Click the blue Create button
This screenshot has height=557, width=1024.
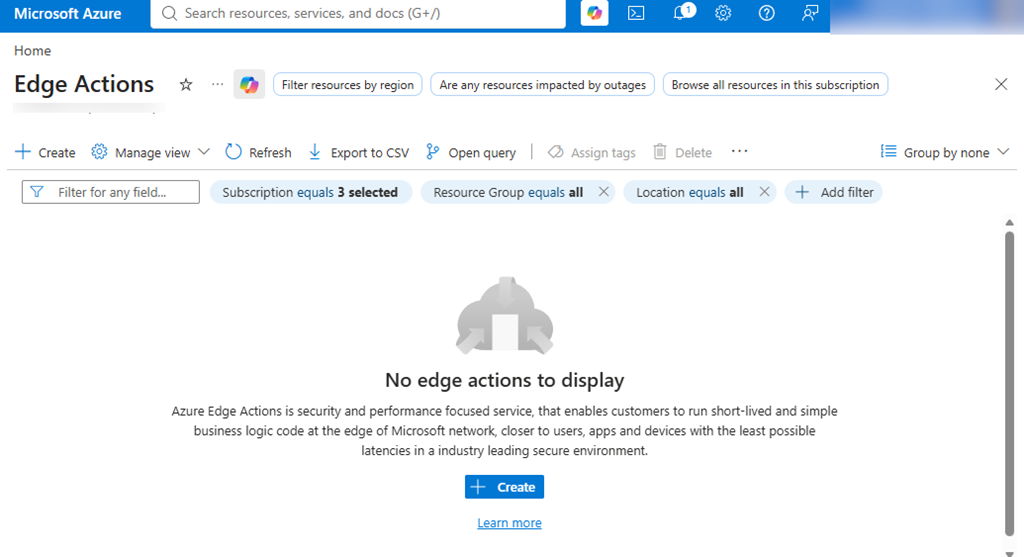click(x=504, y=486)
